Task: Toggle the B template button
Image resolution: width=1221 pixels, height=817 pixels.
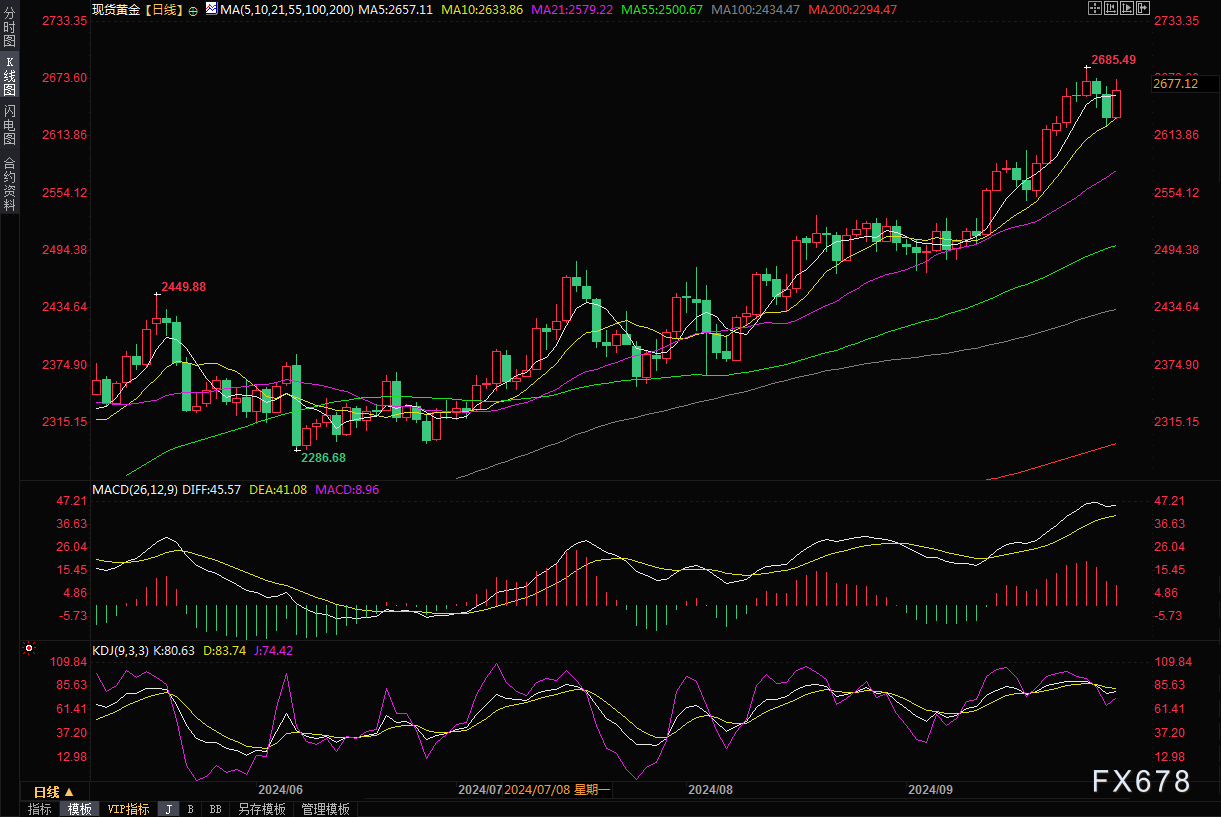Action: [190, 809]
